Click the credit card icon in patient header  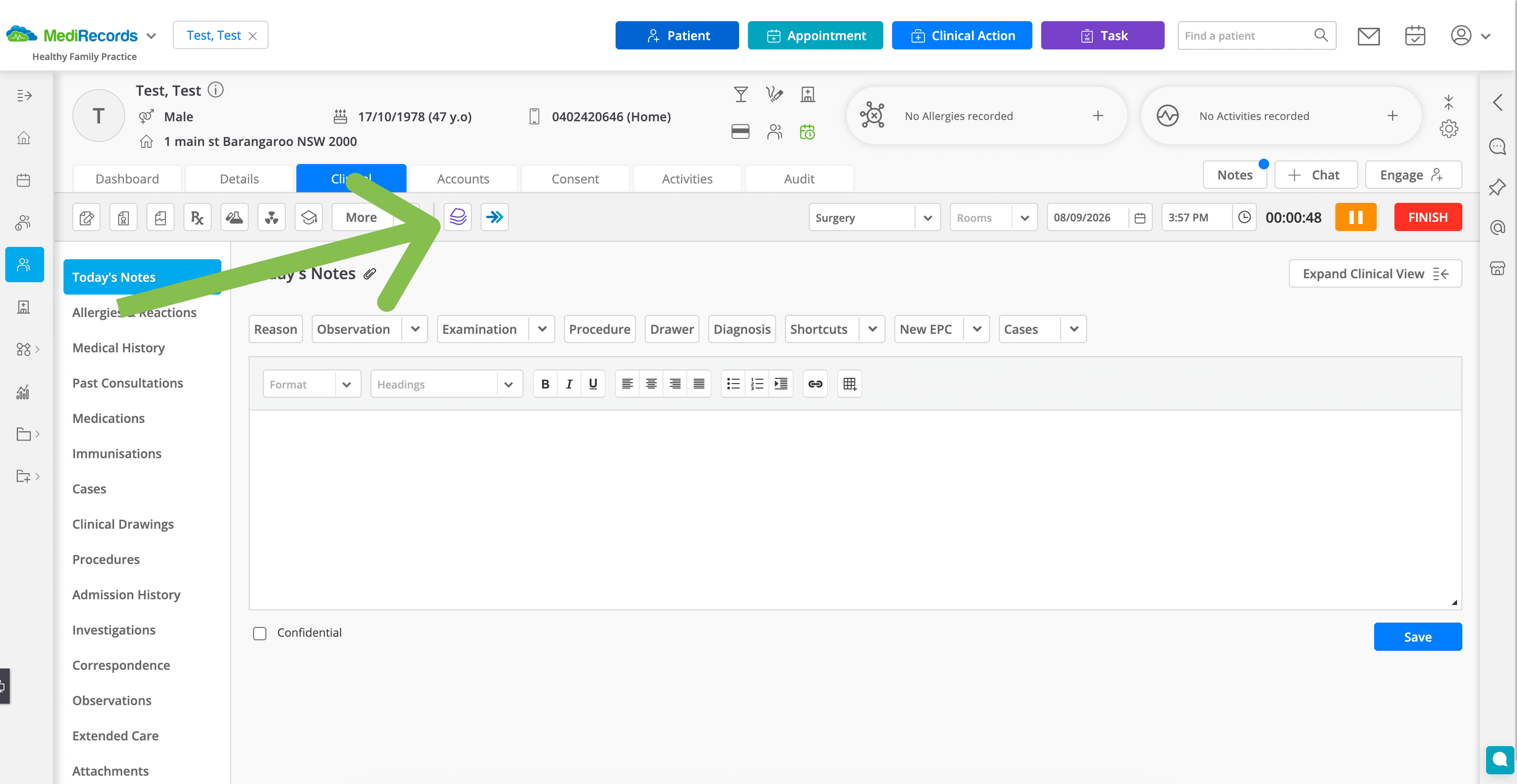point(740,132)
